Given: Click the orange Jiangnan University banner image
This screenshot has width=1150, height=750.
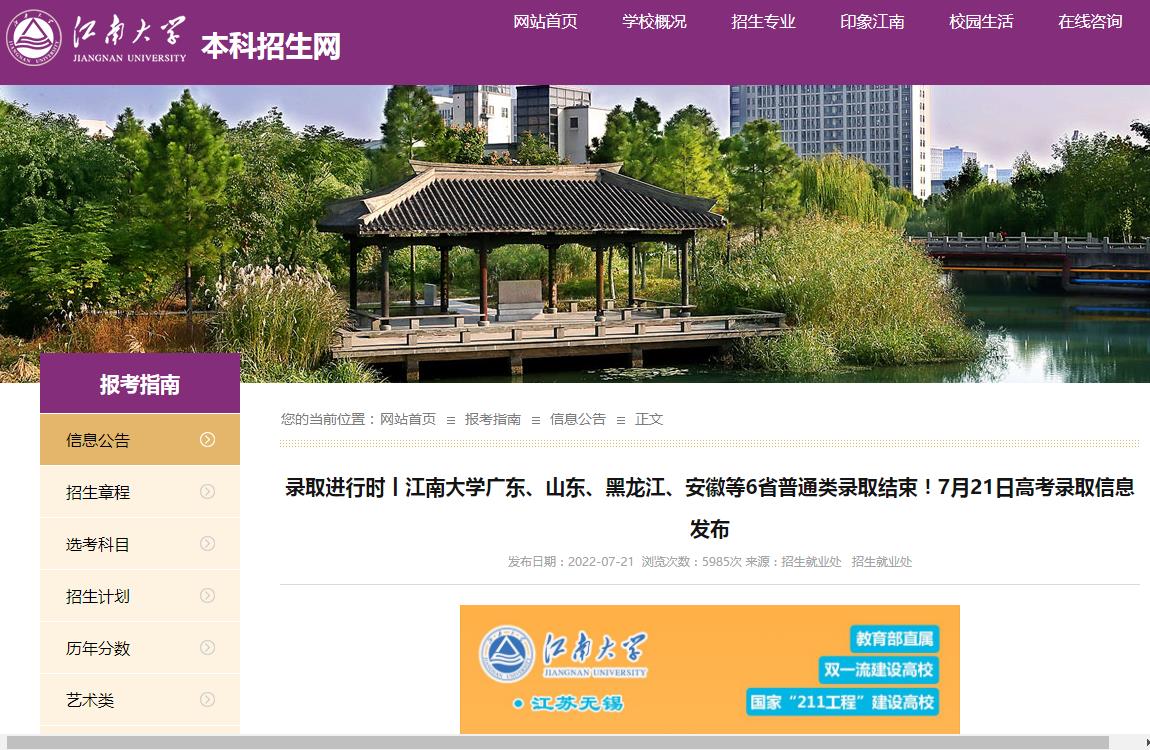Looking at the screenshot, I should click(x=709, y=669).
